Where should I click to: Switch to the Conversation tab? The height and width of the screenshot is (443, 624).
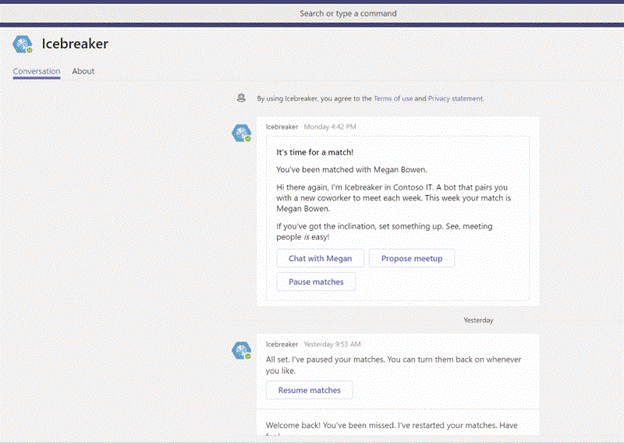(37, 71)
